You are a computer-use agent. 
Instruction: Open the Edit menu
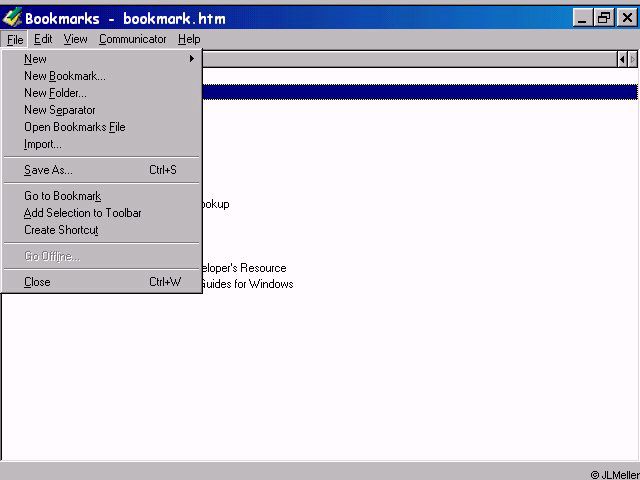43,39
